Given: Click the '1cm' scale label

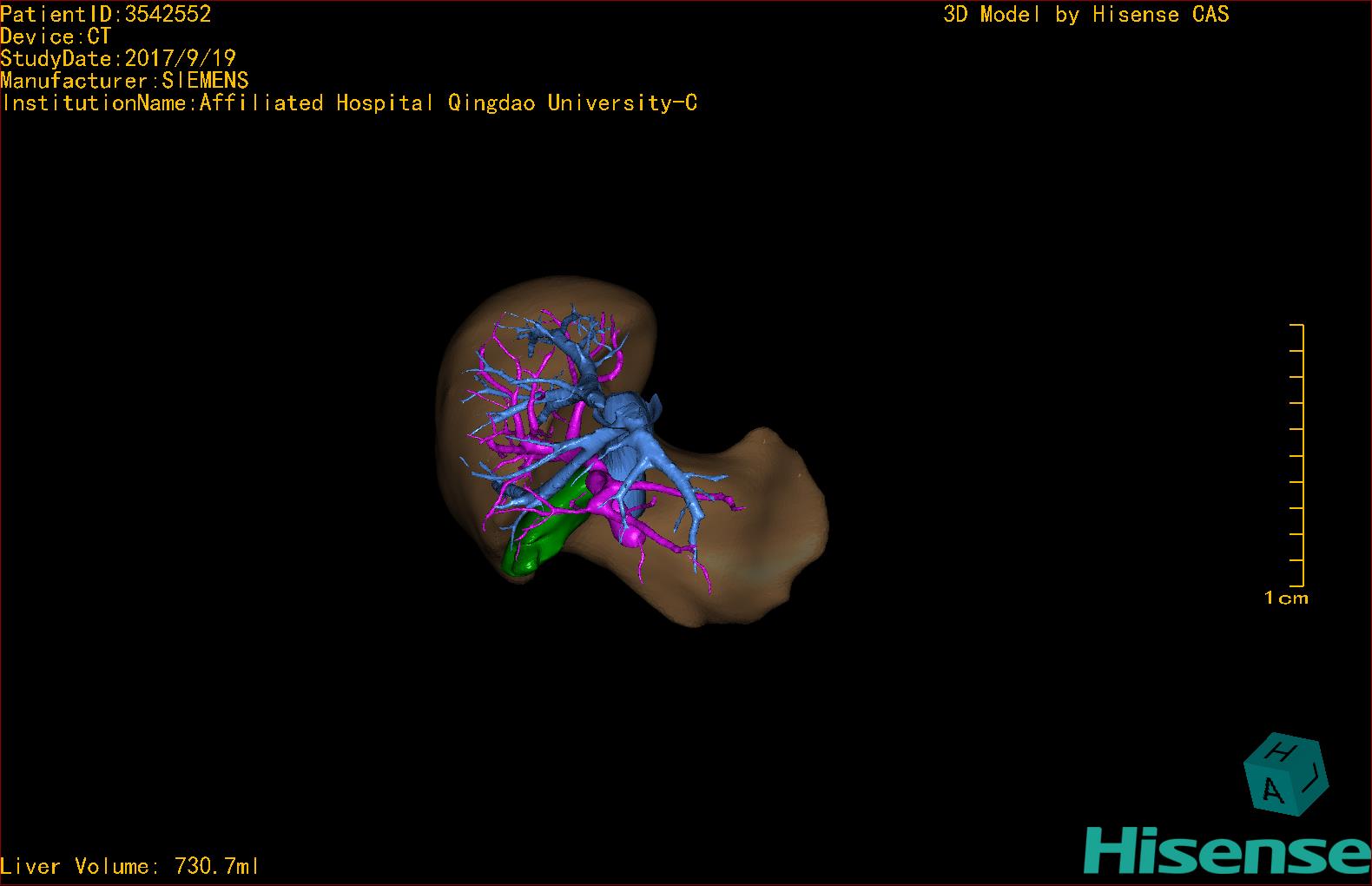Looking at the screenshot, I should click(x=1286, y=598).
